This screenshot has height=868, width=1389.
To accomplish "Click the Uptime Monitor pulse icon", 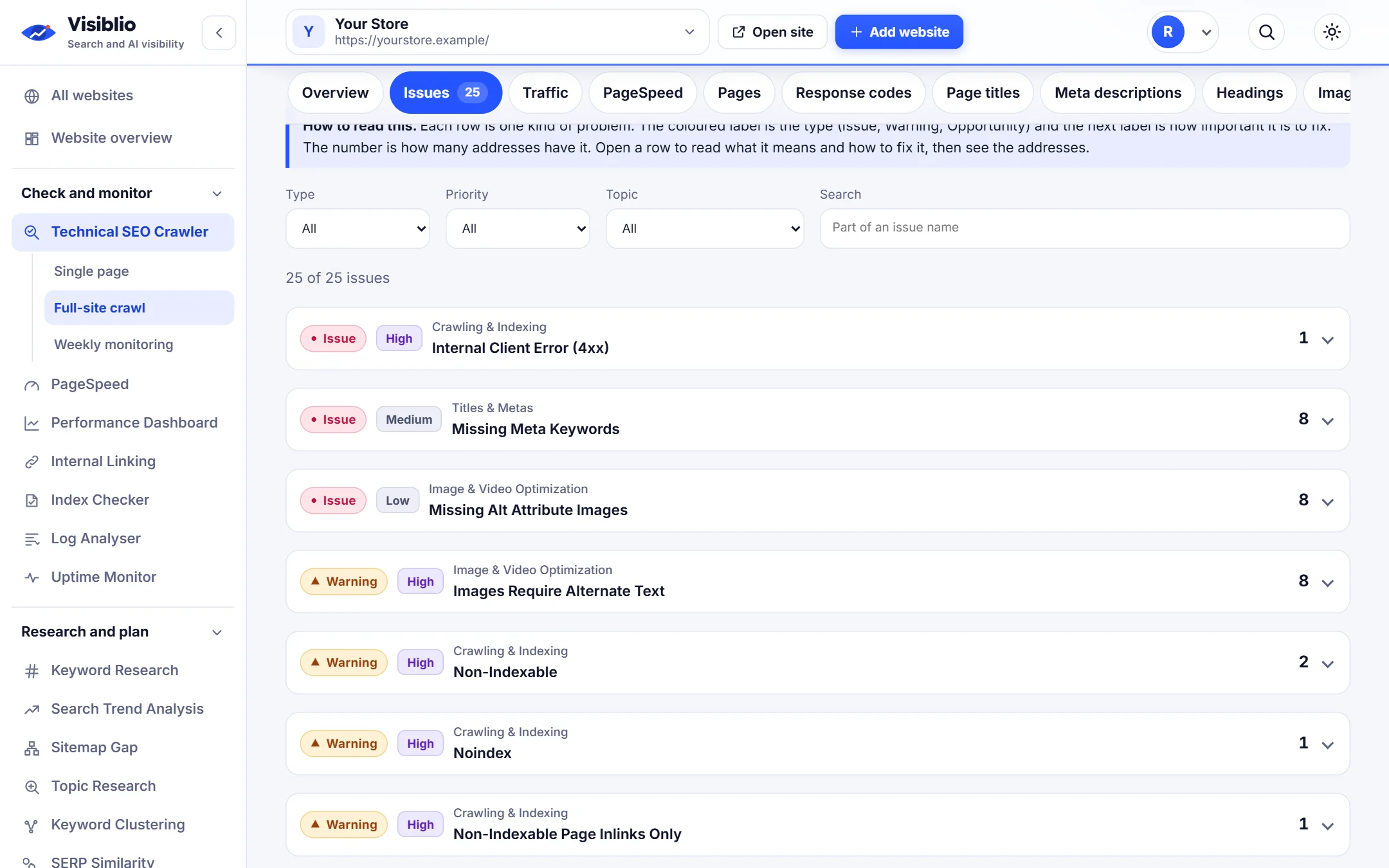I will [32, 577].
